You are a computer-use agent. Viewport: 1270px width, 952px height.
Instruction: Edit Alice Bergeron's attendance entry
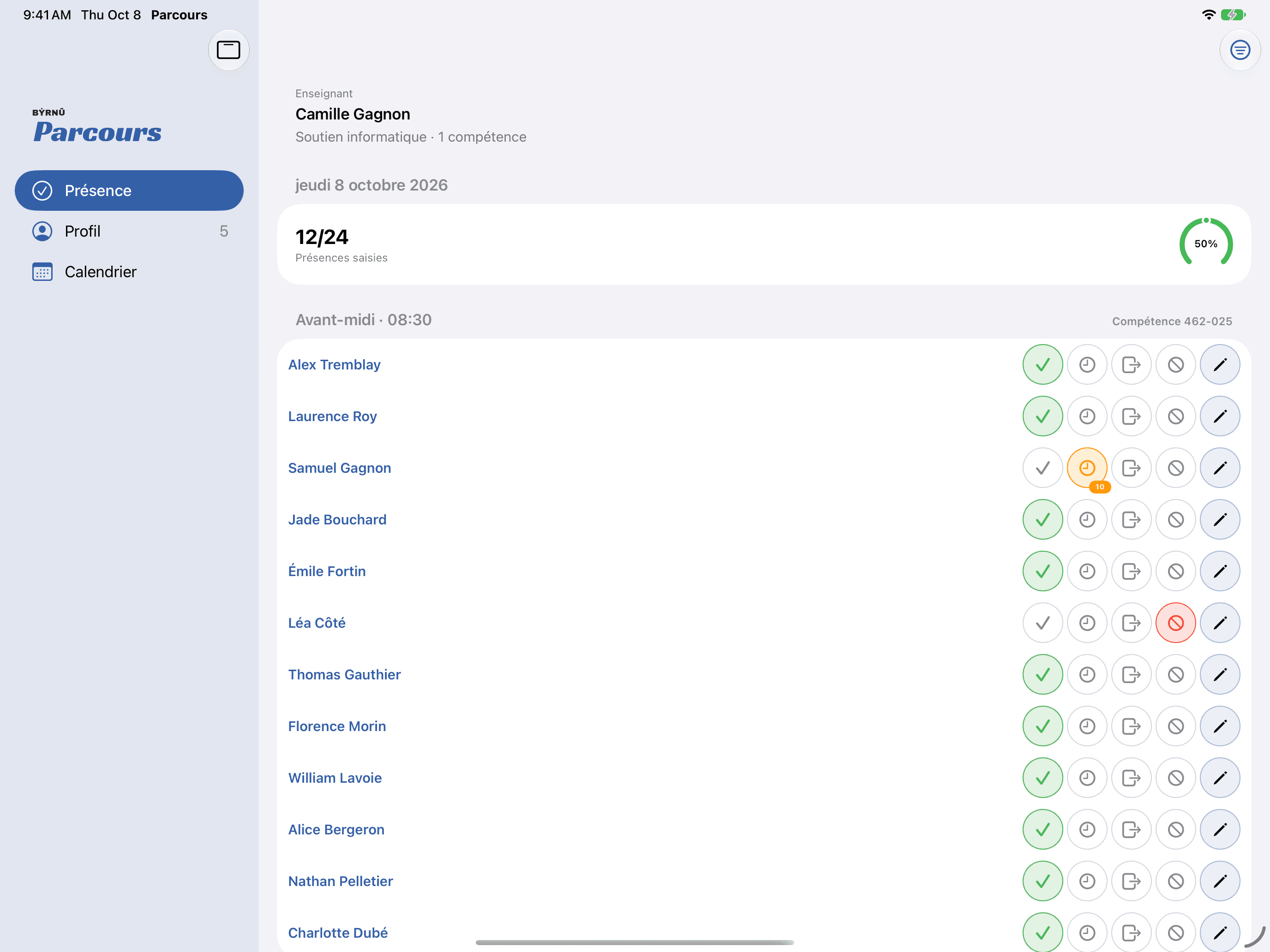[1220, 829]
